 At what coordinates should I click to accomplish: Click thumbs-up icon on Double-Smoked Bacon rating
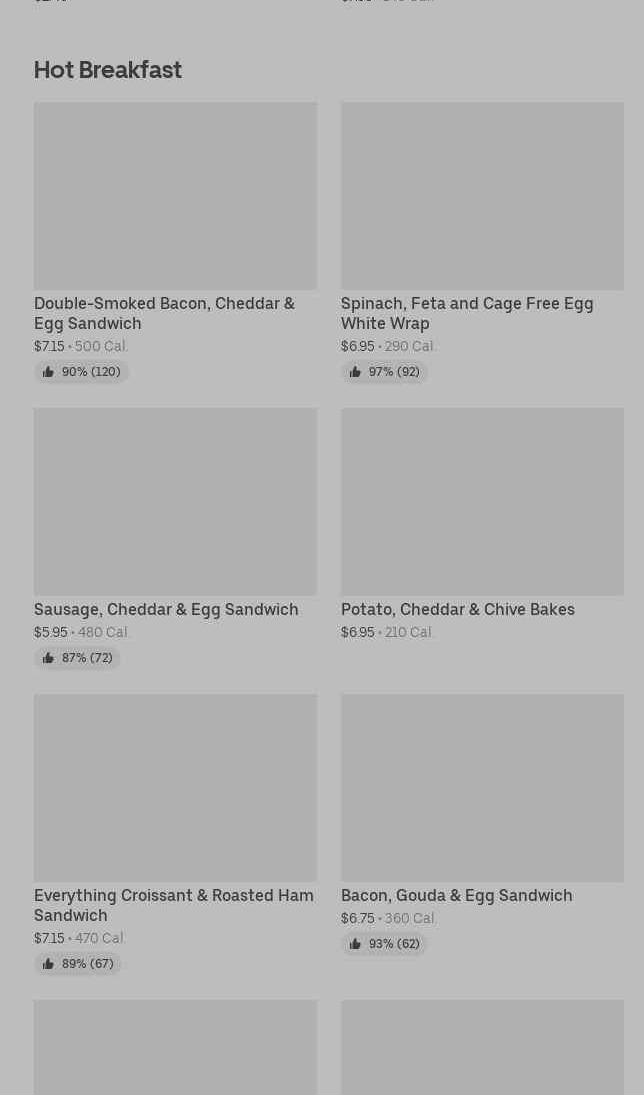click(48, 372)
